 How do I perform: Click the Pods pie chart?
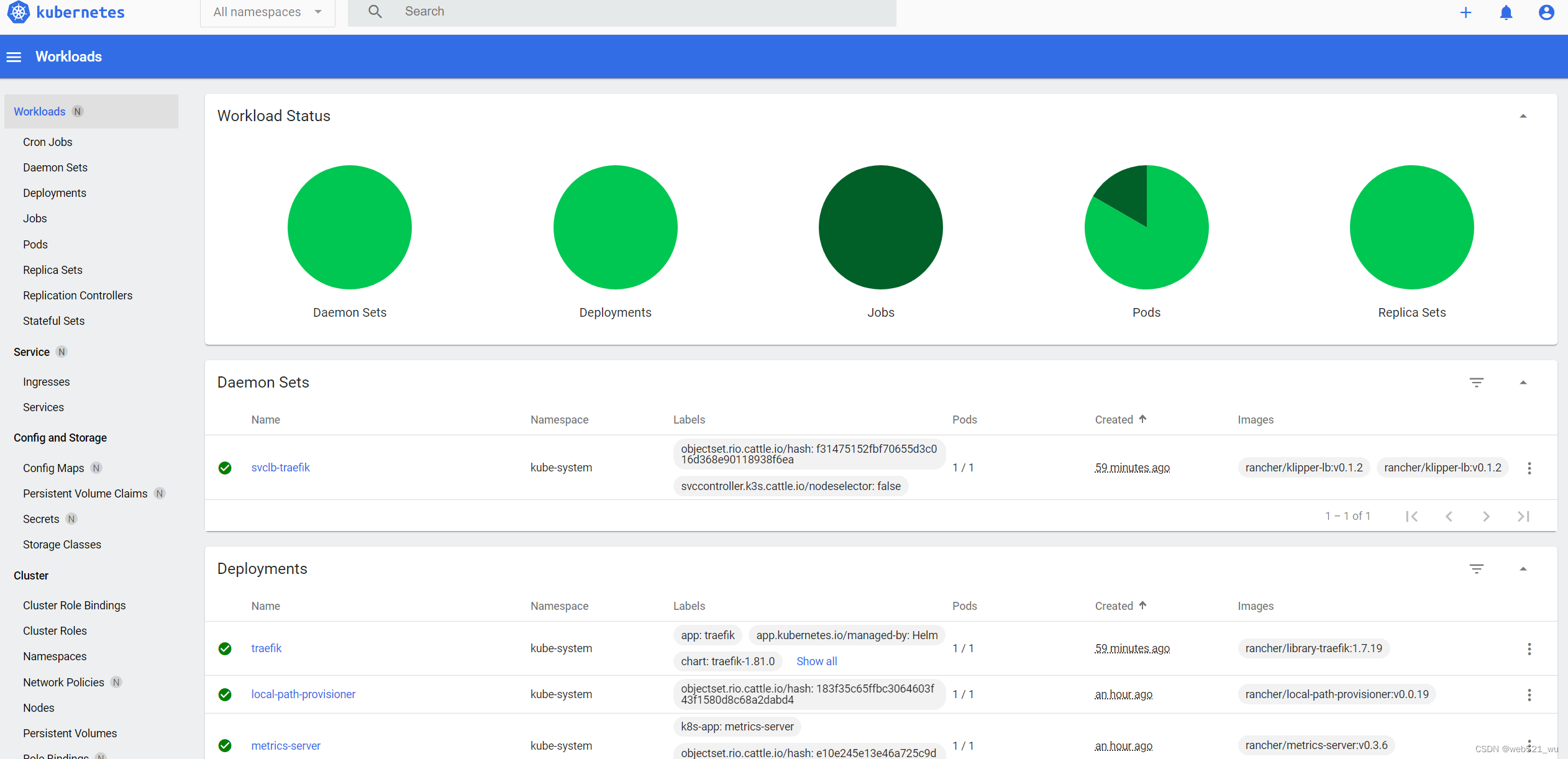(1146, 227)
